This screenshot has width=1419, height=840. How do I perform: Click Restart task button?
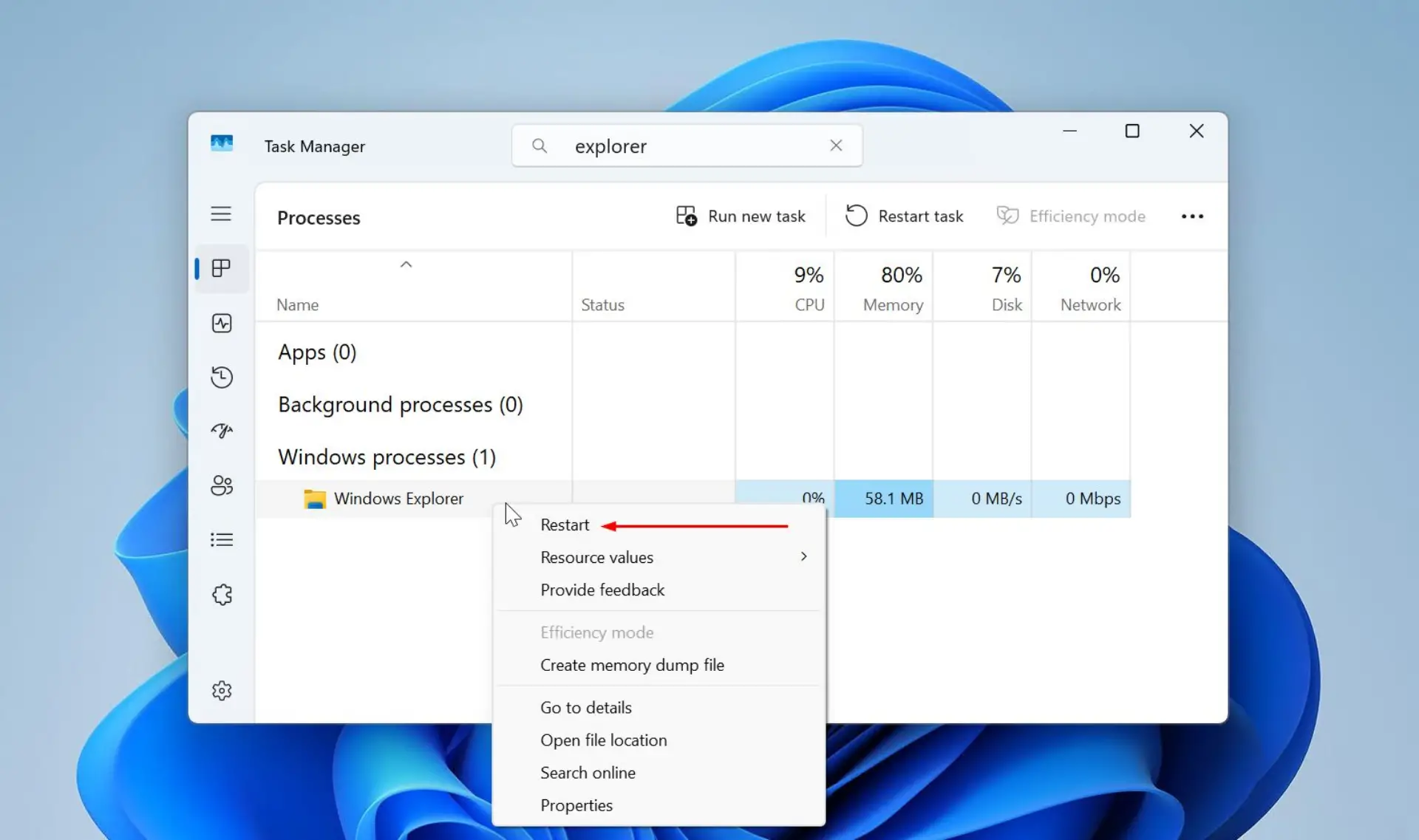[905, 216]
